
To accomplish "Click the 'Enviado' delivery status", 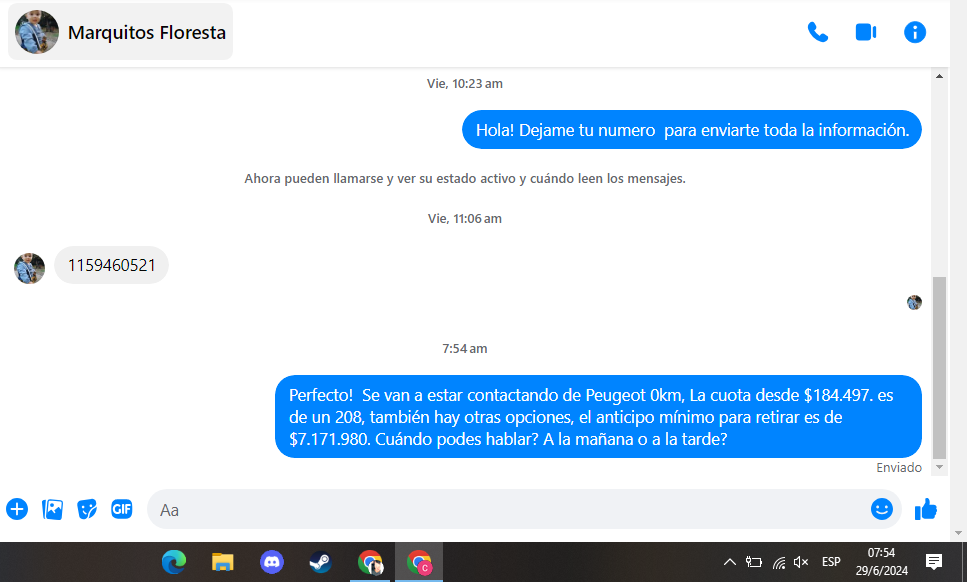I will click(x=899, y=468).
